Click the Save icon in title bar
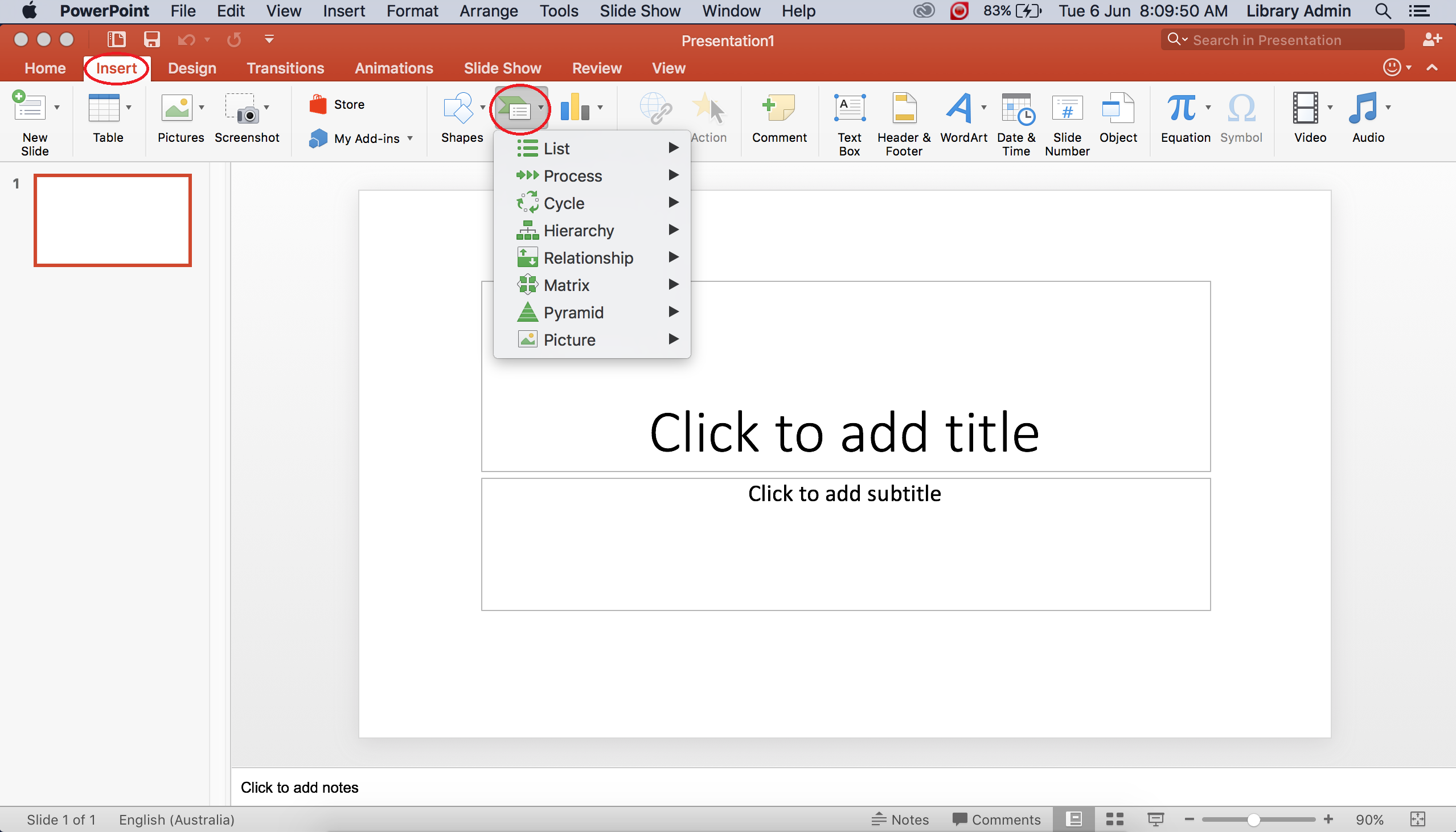Image resolution: width=1456 pixels, height=832 pixels. (151, 39)
